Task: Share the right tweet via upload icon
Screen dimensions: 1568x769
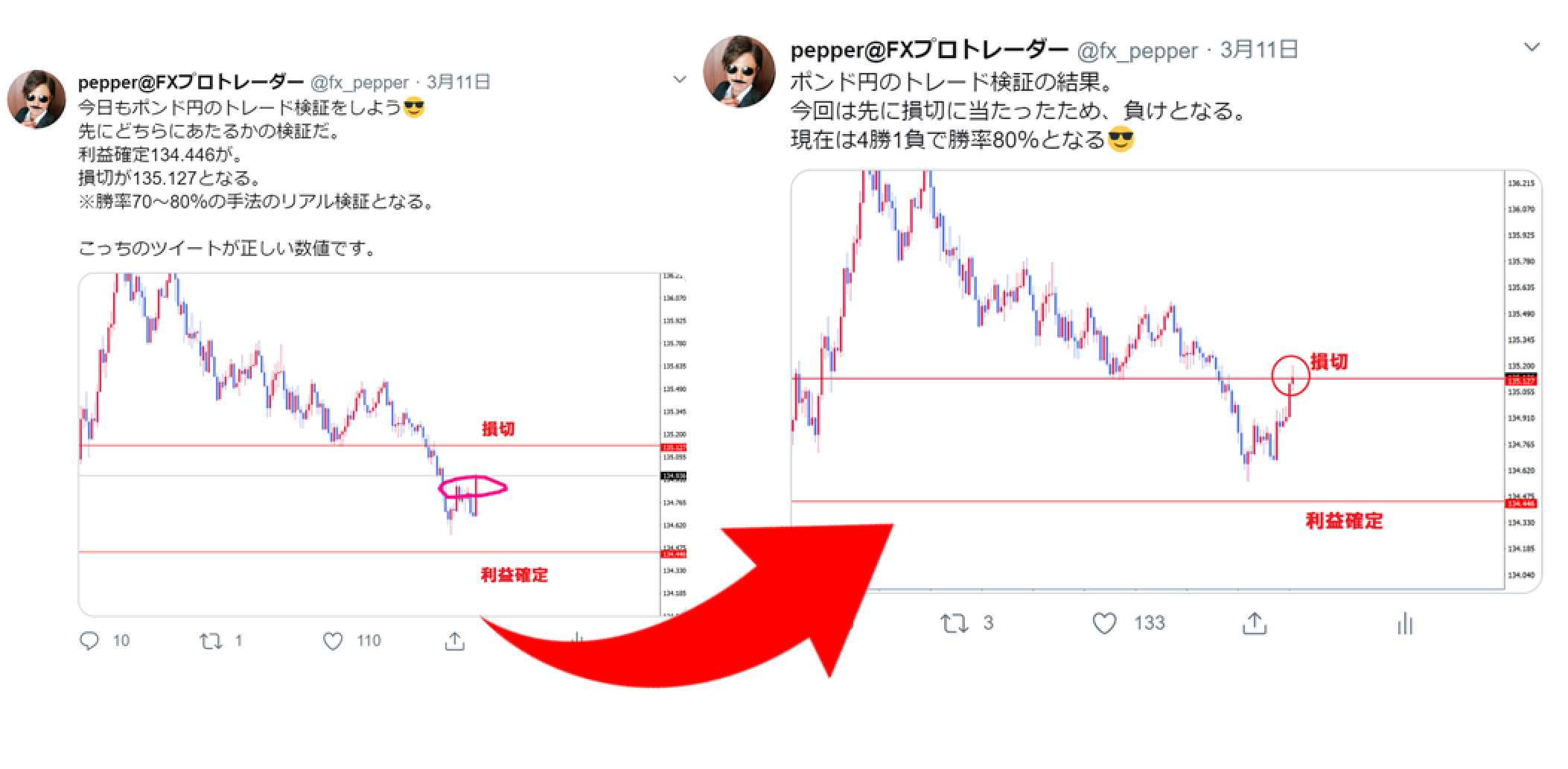Action: (1255, 623)
